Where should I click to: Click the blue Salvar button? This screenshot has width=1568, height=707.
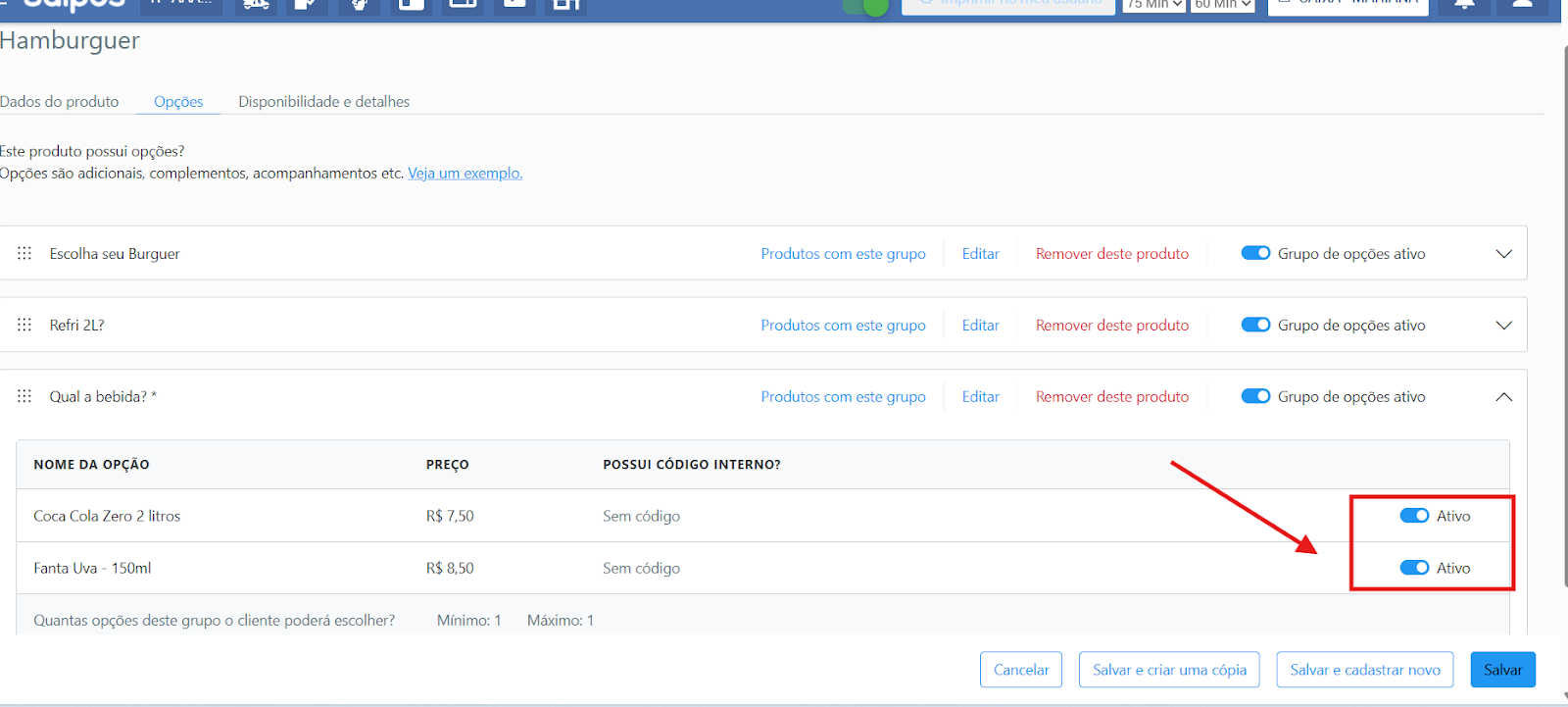tap(1502, 670)
